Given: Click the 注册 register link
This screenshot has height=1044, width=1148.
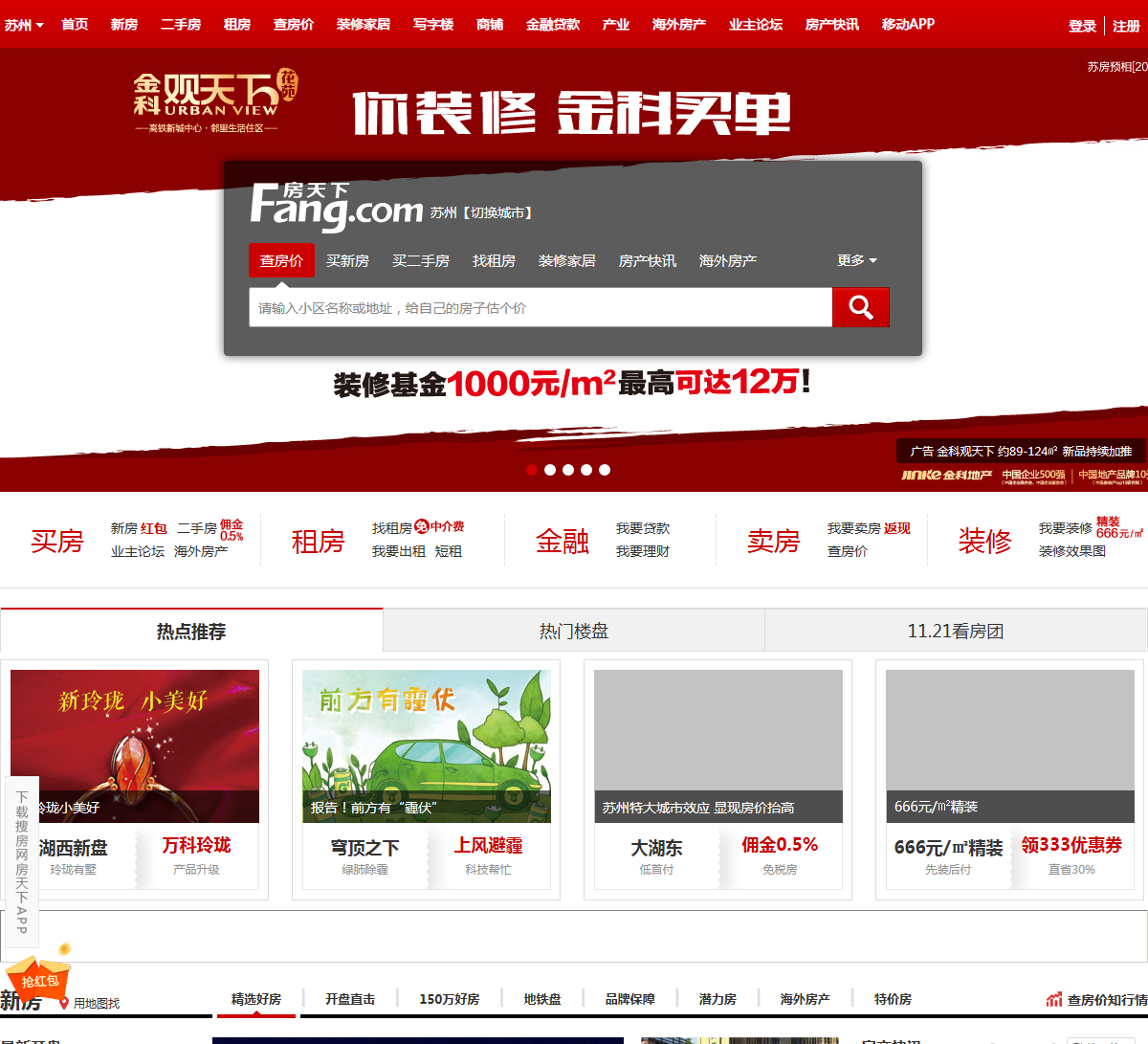Looking at the screenshot, I should coord(1126,26).
